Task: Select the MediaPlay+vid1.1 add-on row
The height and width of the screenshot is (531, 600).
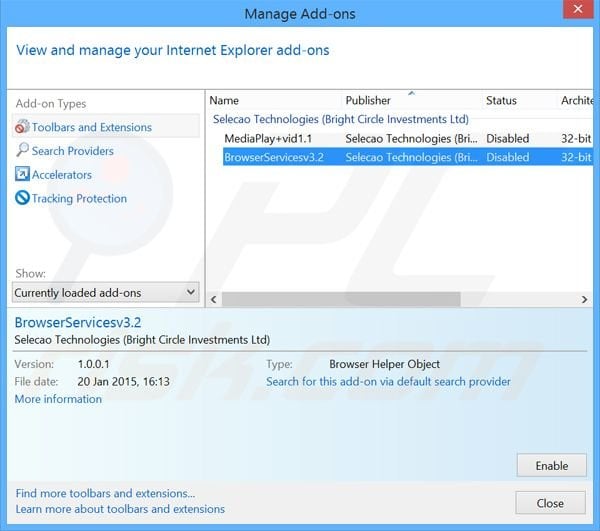Action: pyautogui.click(x=408, y=138)
